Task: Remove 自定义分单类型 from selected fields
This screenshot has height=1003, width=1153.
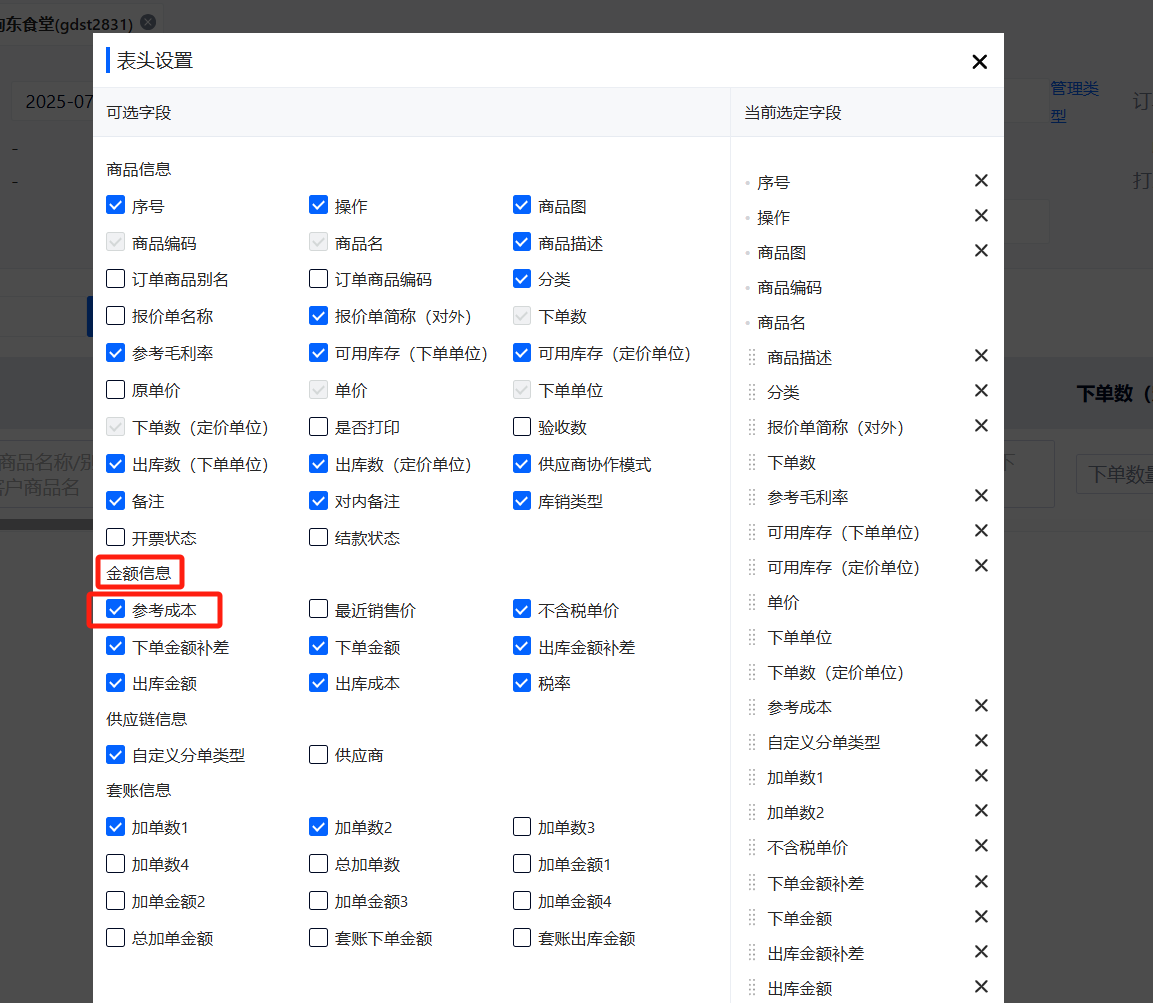Action: pyautogui.click(x=981, y=740)
